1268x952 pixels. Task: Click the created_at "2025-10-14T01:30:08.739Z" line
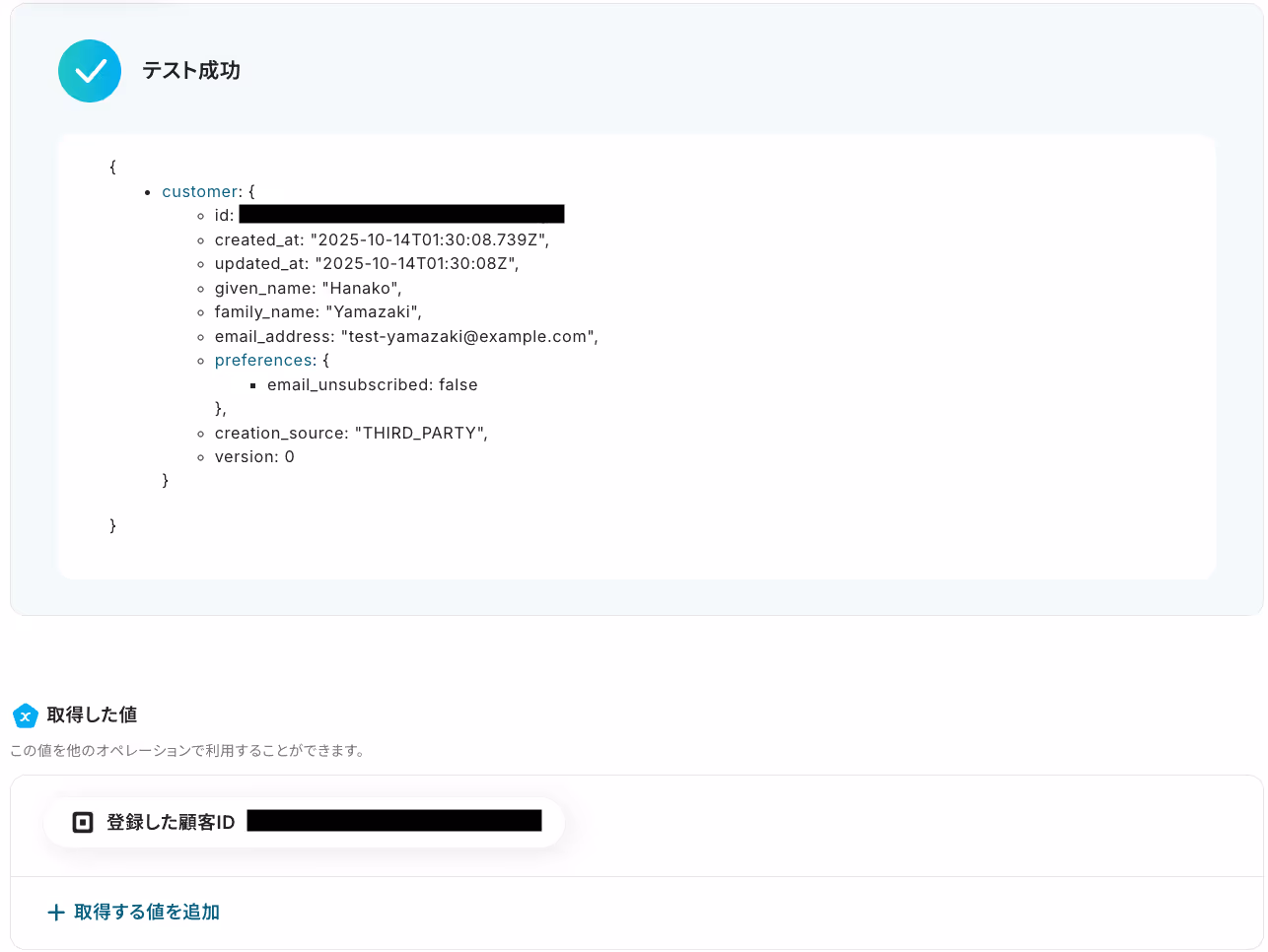tap(382, 240)
